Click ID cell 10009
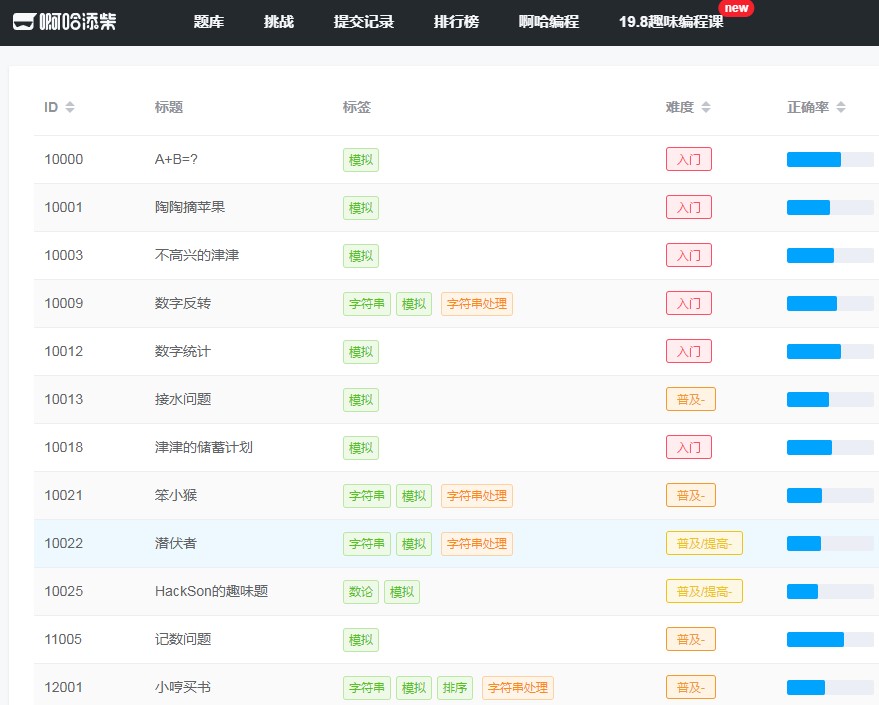This screenshot has height=705, width=879. coord(63,303)
